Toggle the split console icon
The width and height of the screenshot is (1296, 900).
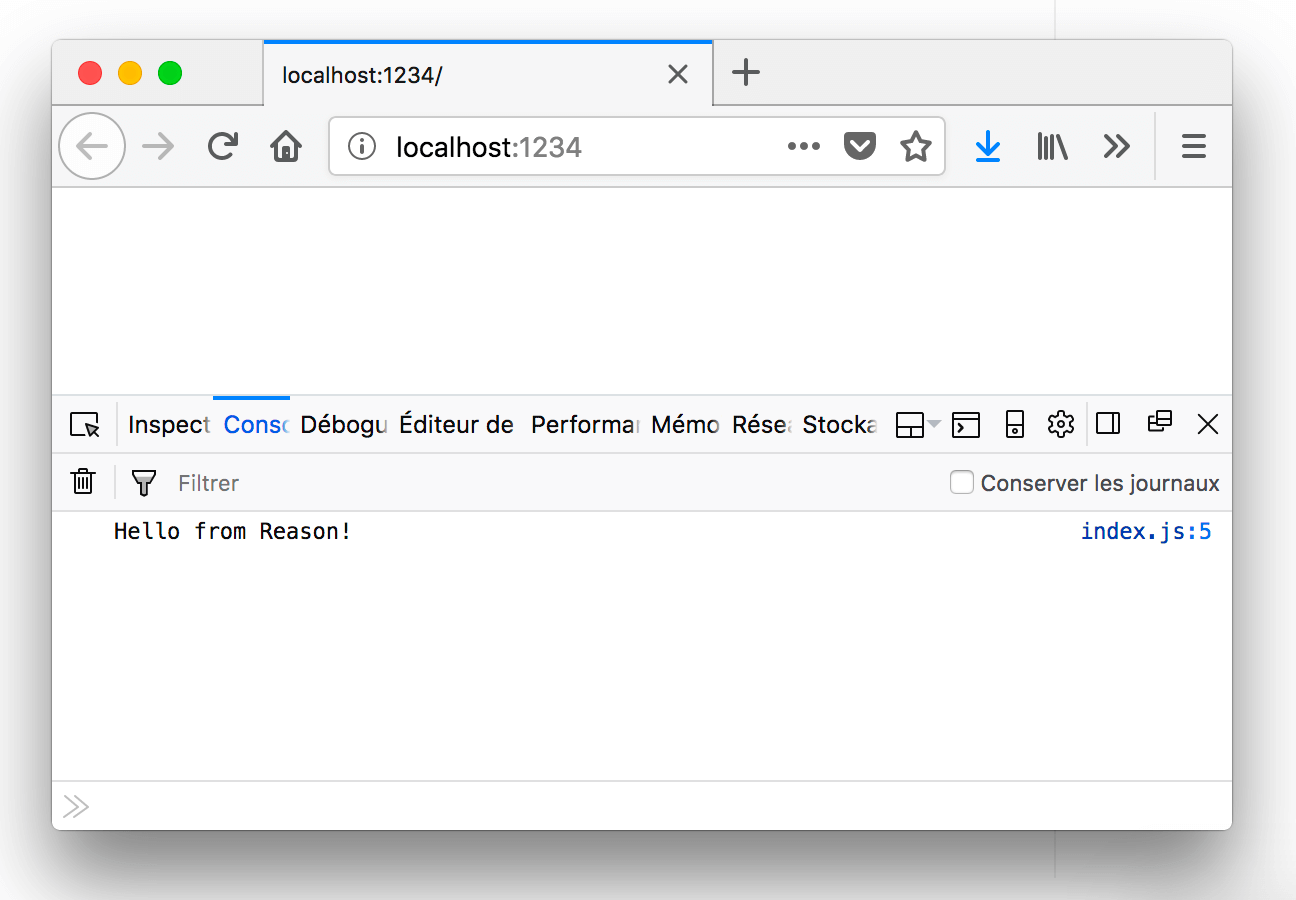click(965, 424)
